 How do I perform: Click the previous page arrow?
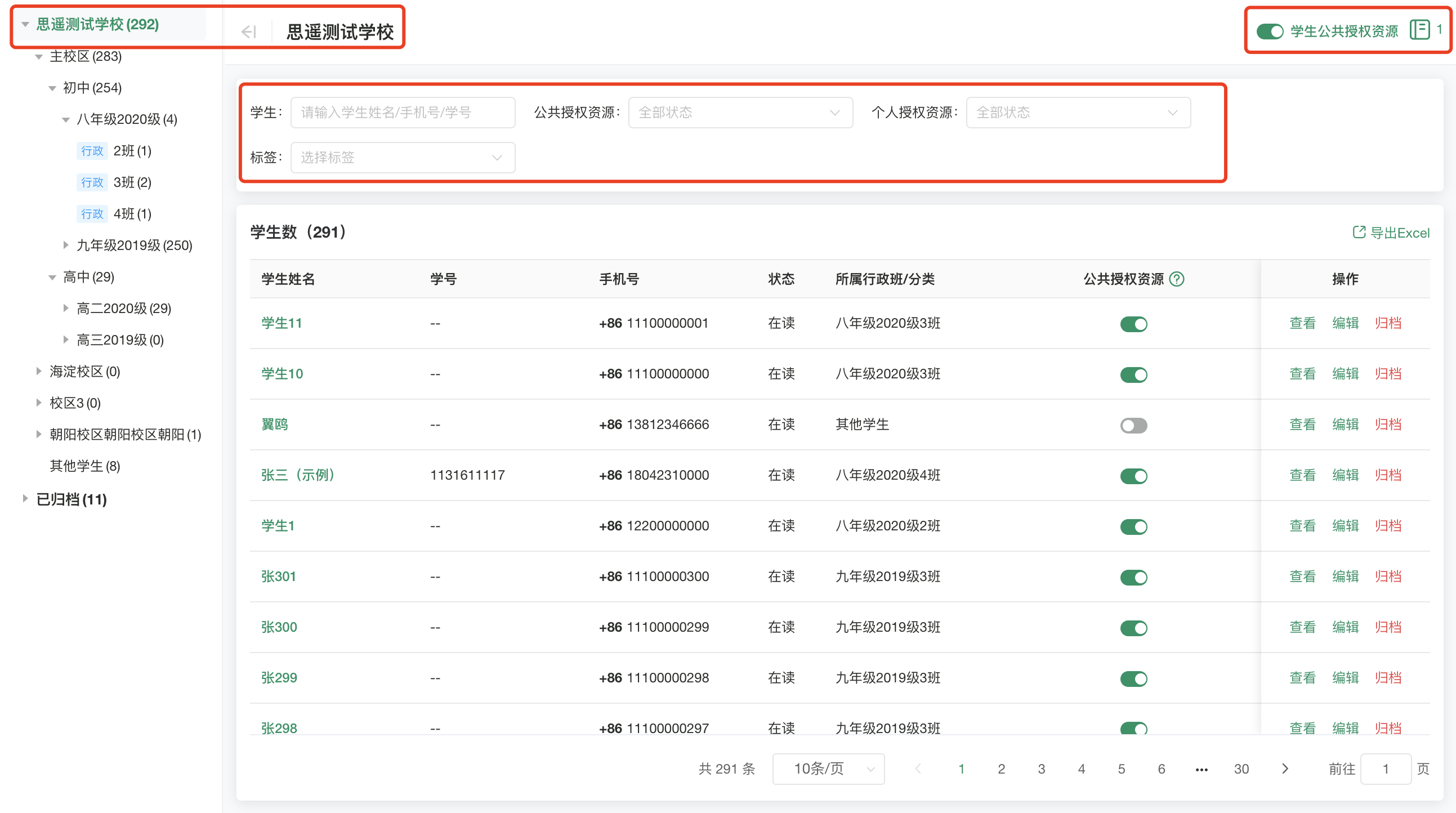click(918, 769)
